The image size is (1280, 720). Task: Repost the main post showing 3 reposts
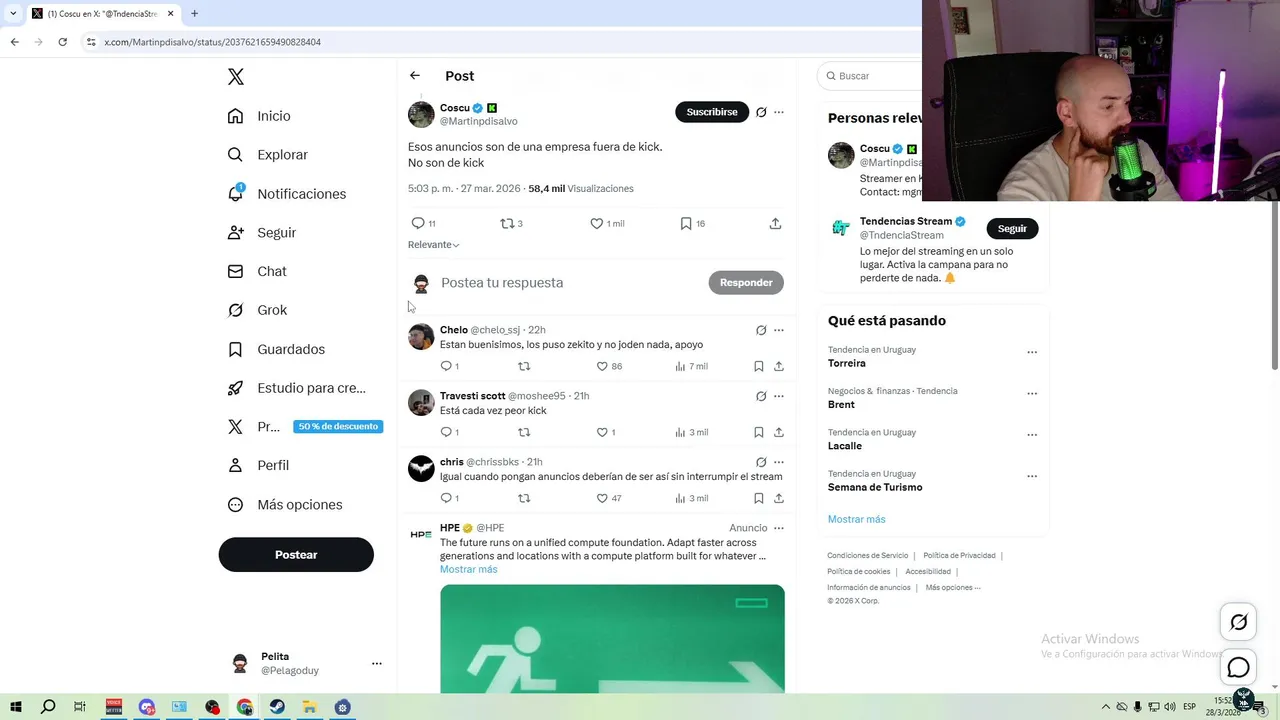tap(511, 224)
